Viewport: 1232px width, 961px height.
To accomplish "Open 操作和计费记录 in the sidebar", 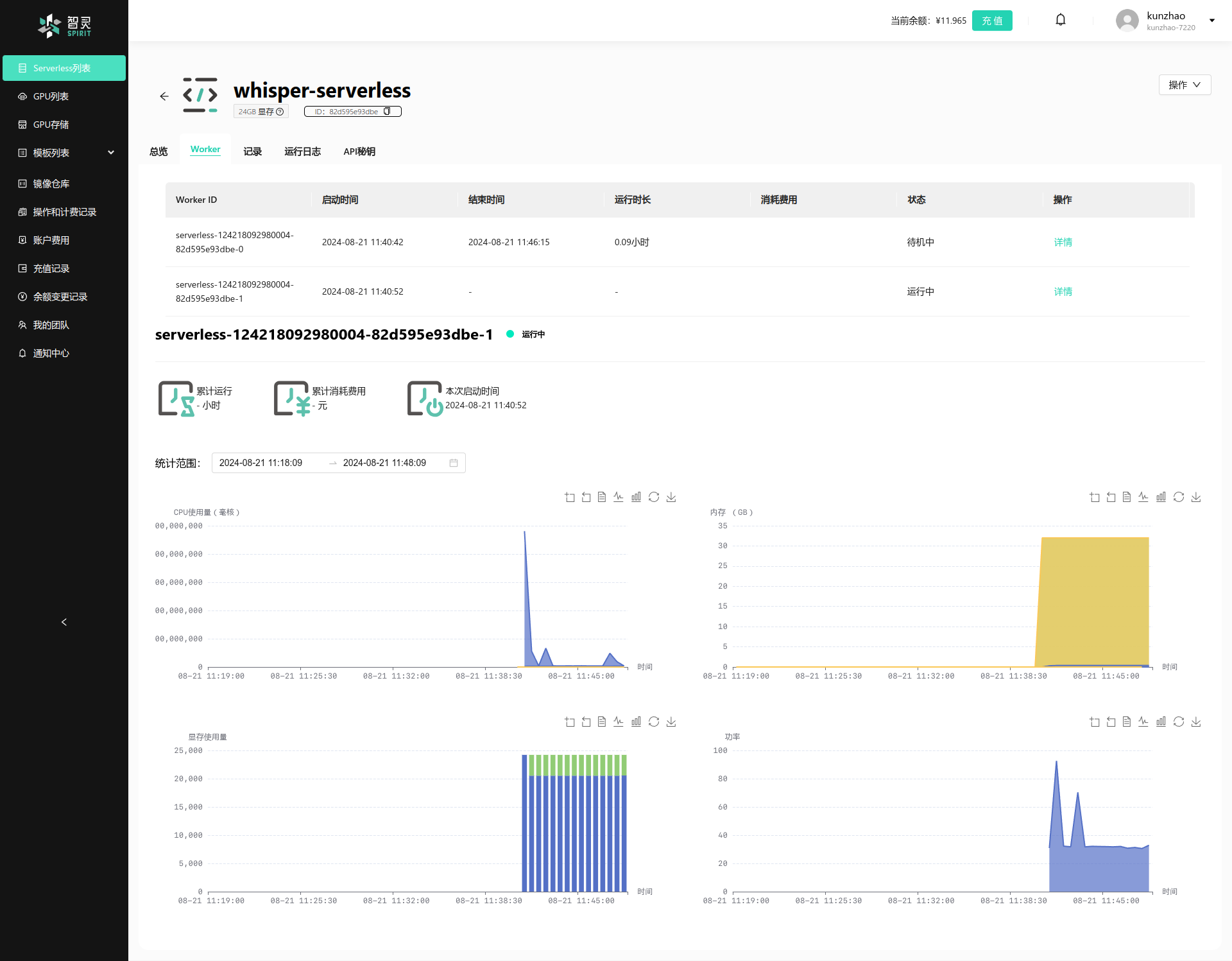I will pyautogui.click(x=64, y=212).
